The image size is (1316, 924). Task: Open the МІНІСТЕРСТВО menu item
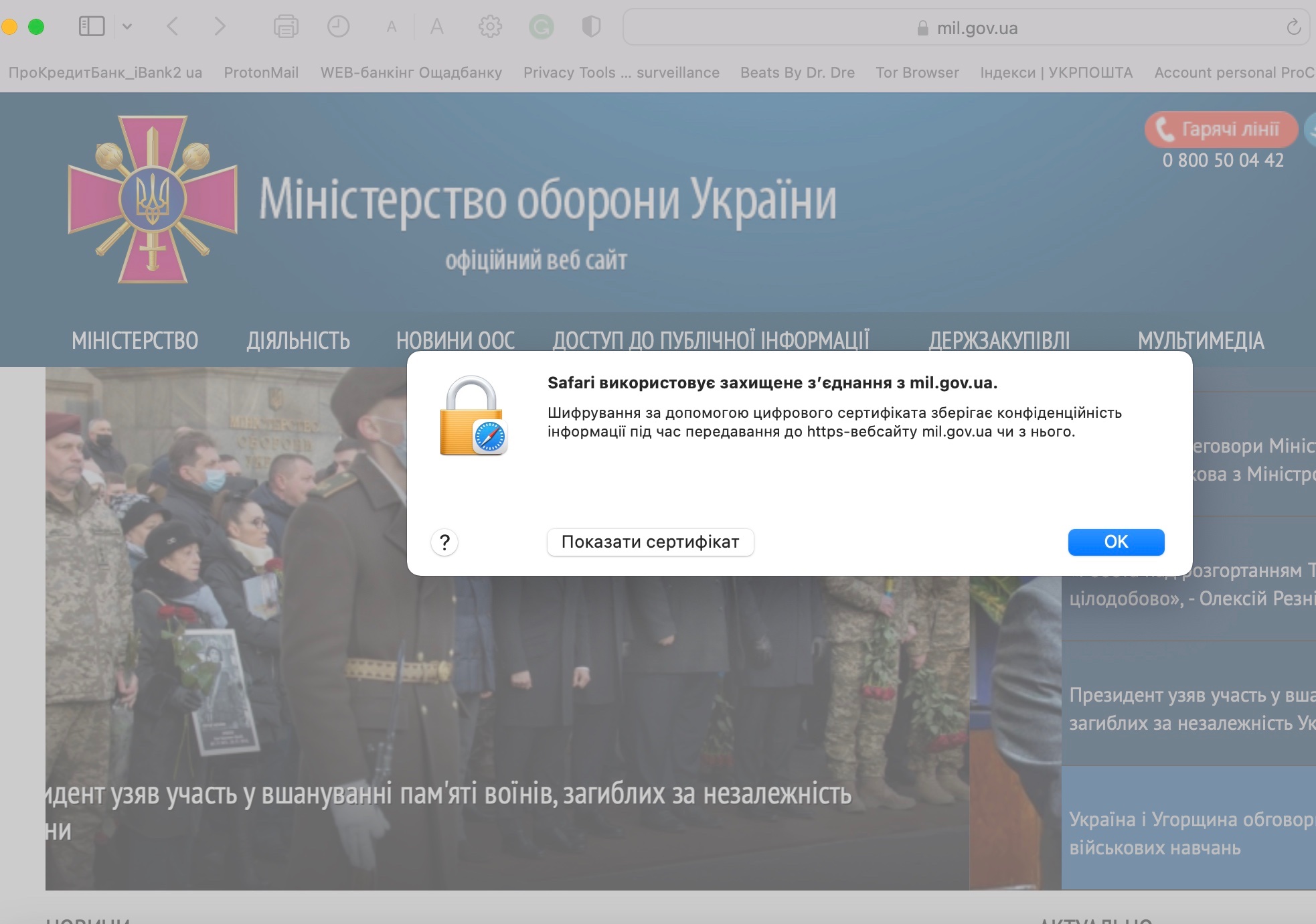click(135, 341)
